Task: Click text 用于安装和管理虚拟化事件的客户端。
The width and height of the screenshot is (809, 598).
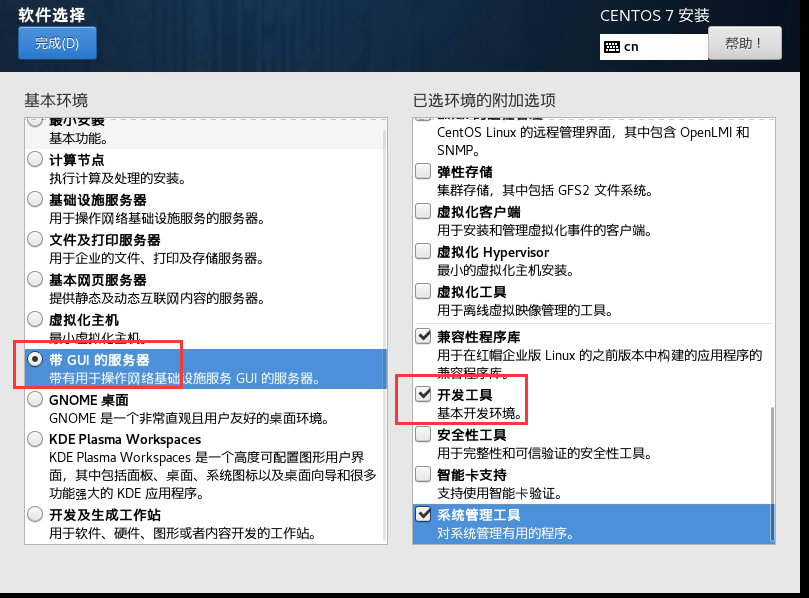Action: pyautogui.click(x=544, y=231)
